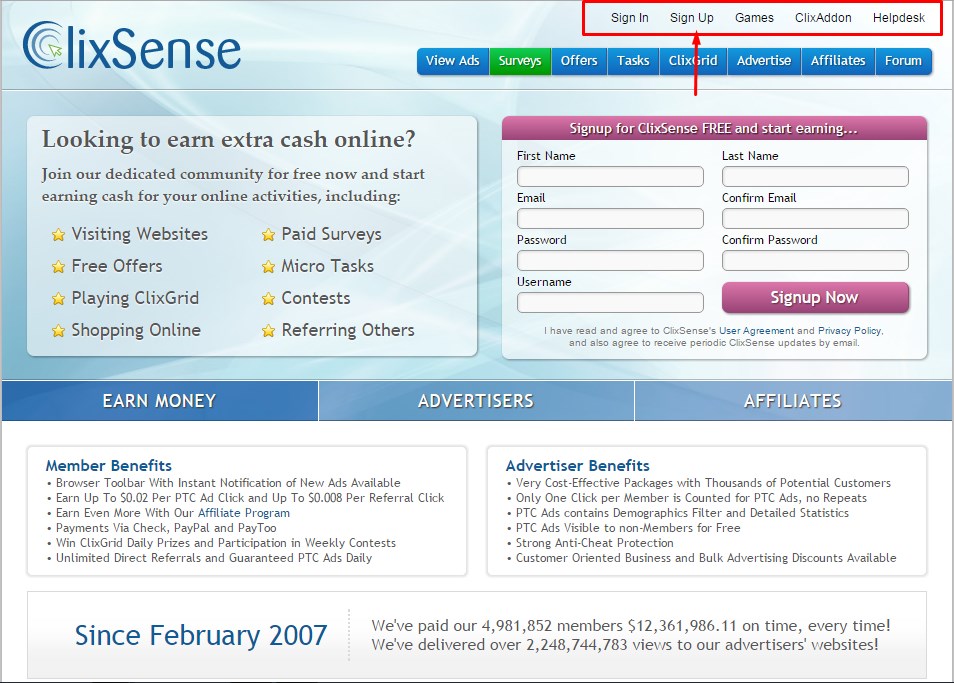Focus the Email field
The image size is (954, 683).
pyautogui.click(x=610, y=218)
